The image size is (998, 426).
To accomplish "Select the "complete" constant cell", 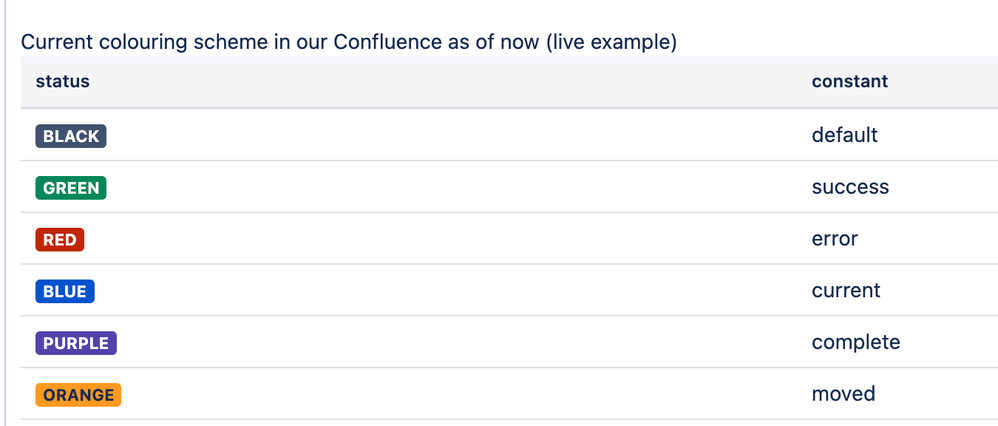I will 856,343.
